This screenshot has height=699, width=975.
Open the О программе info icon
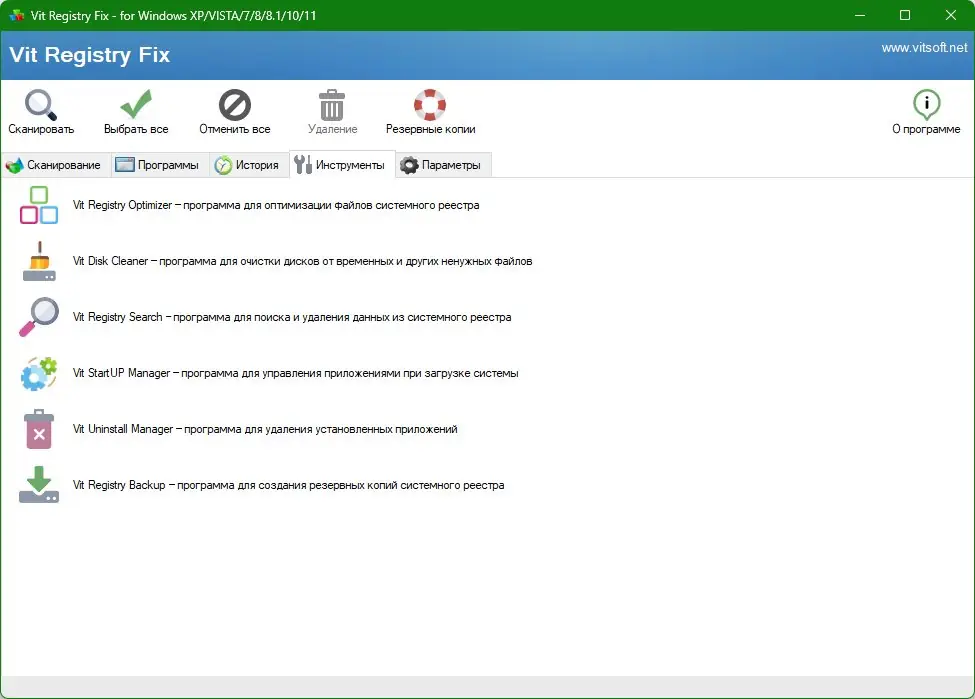926,104
